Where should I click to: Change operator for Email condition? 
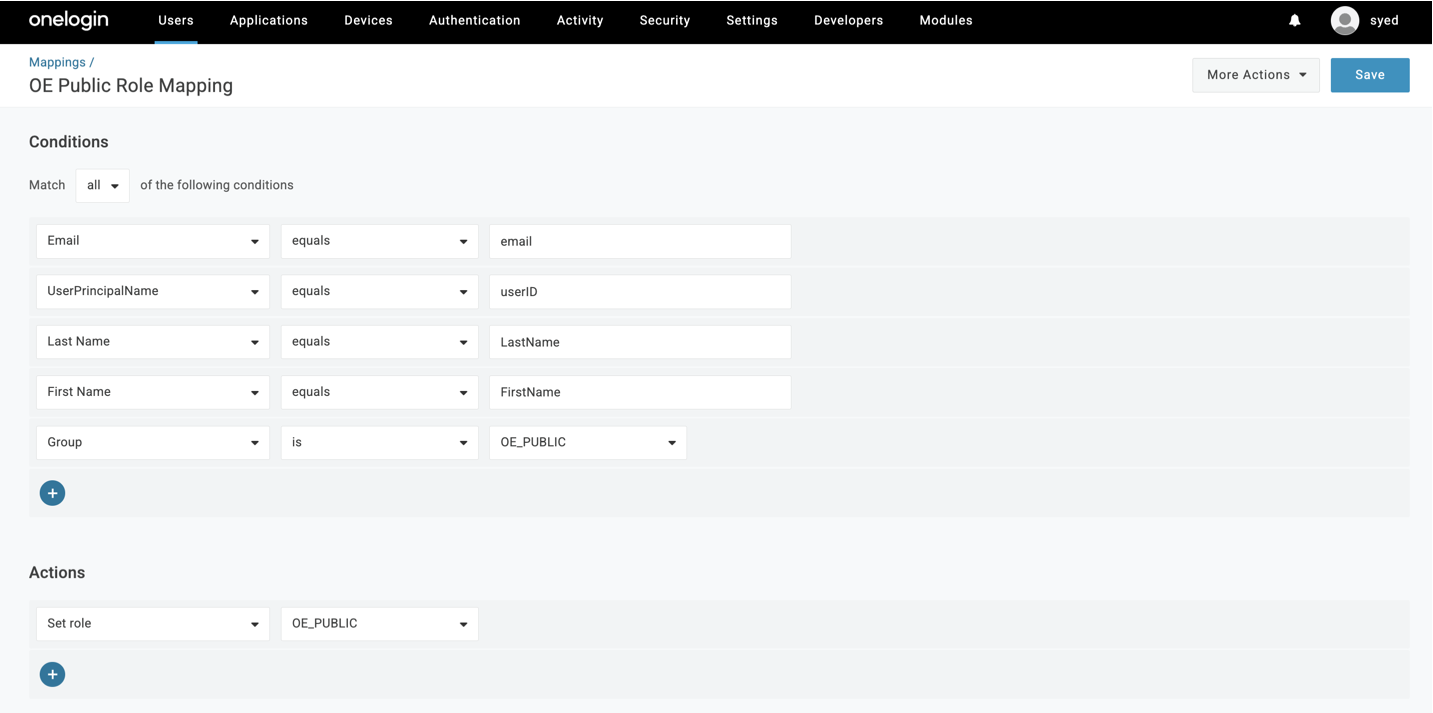379,241
